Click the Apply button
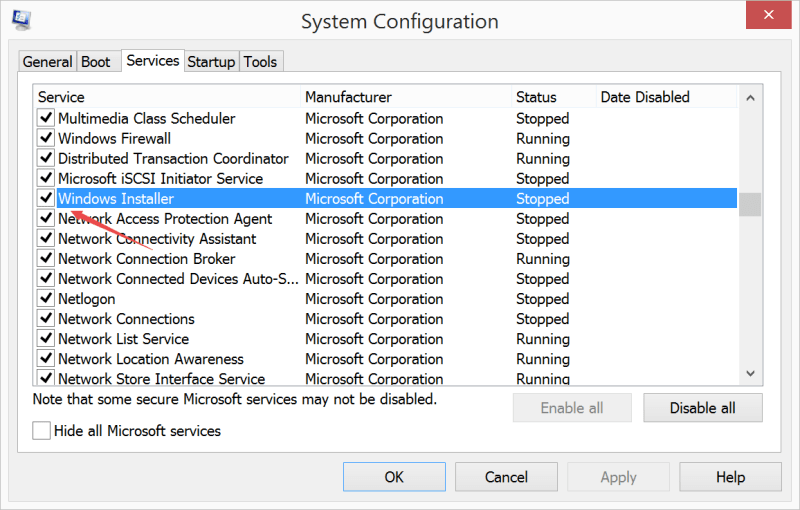This screenshot has height=510, width=800. coord(618,477)
